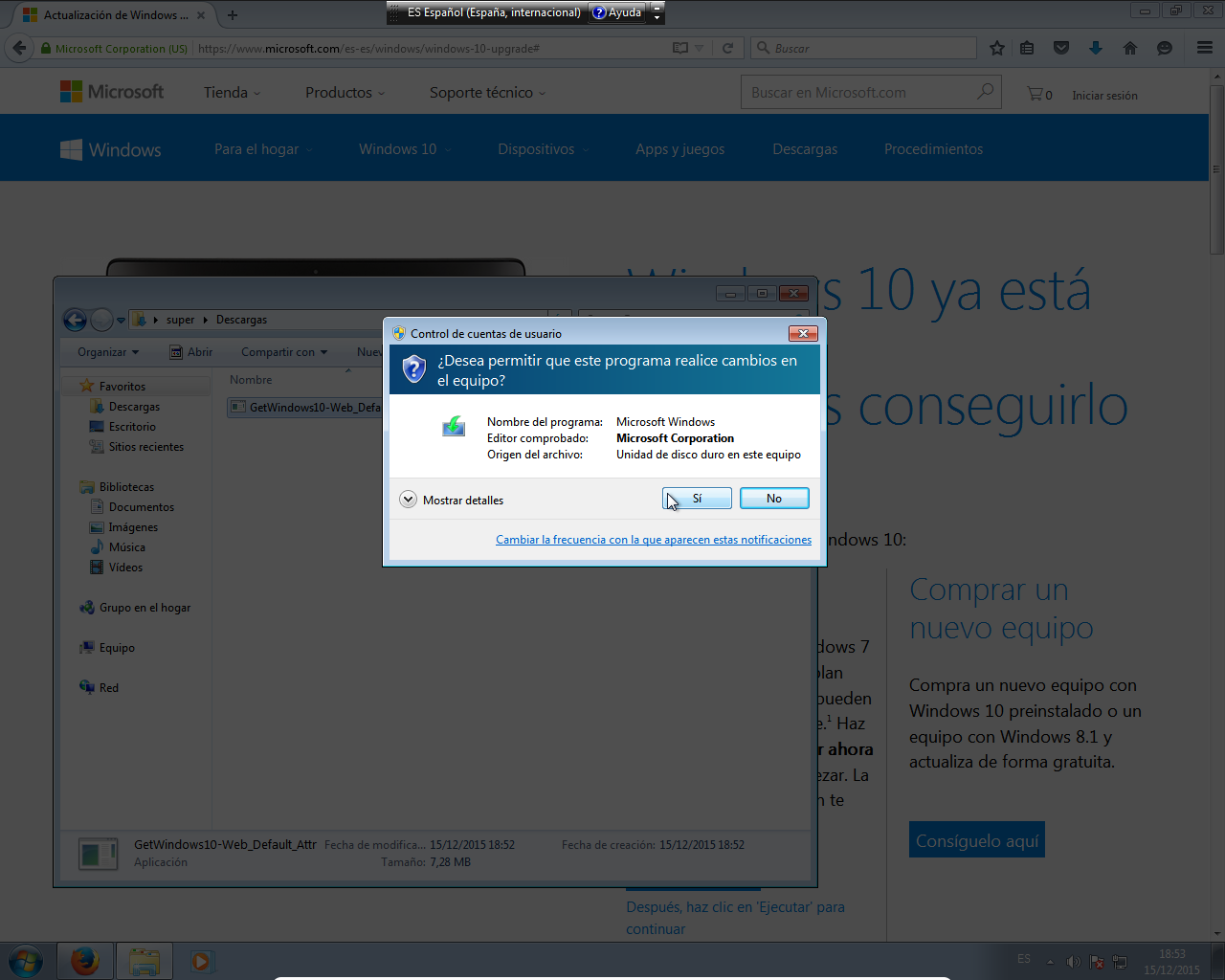
Task: Open the Organizar dropdown in Explorer
Action: pos(107,352)
